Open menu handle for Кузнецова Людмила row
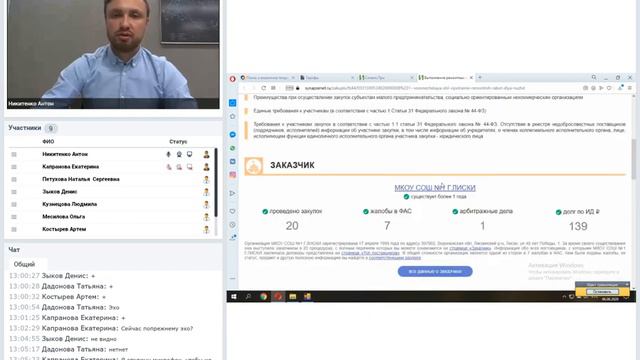This screenshot has height=360, width=640. pos(14,204)
